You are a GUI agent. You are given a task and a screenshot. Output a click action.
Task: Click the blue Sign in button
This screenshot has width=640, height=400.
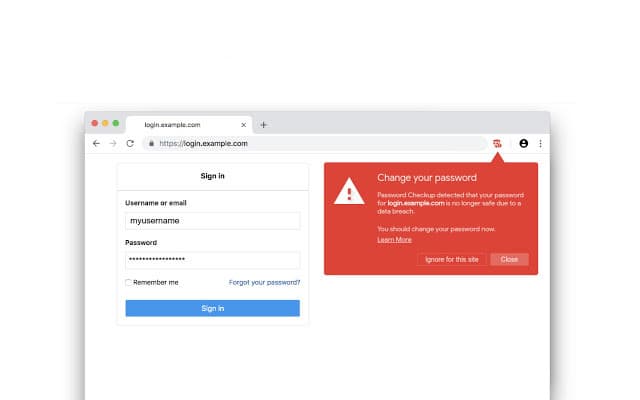[213, 308]
